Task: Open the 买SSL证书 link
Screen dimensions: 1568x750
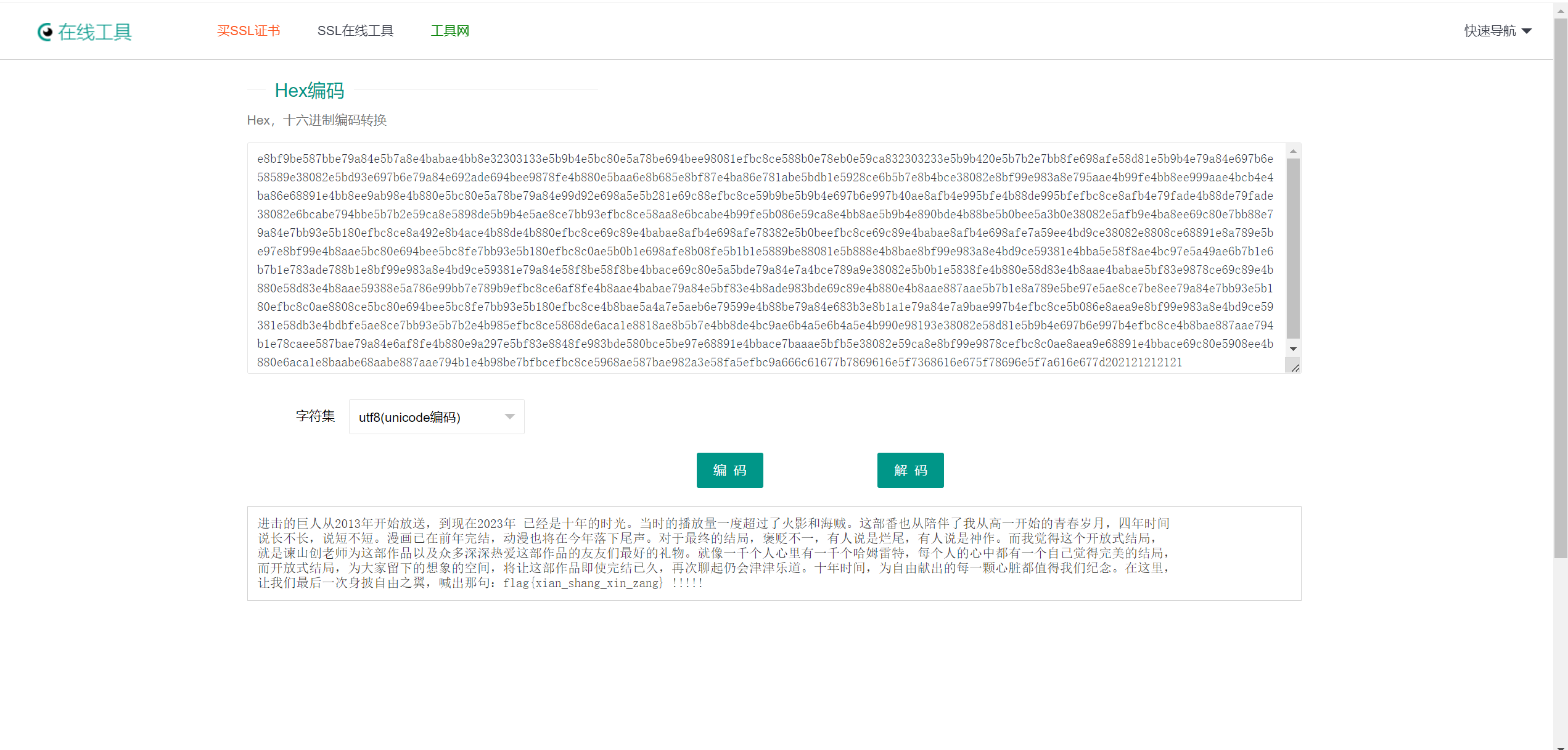Action: coord(248,31)
